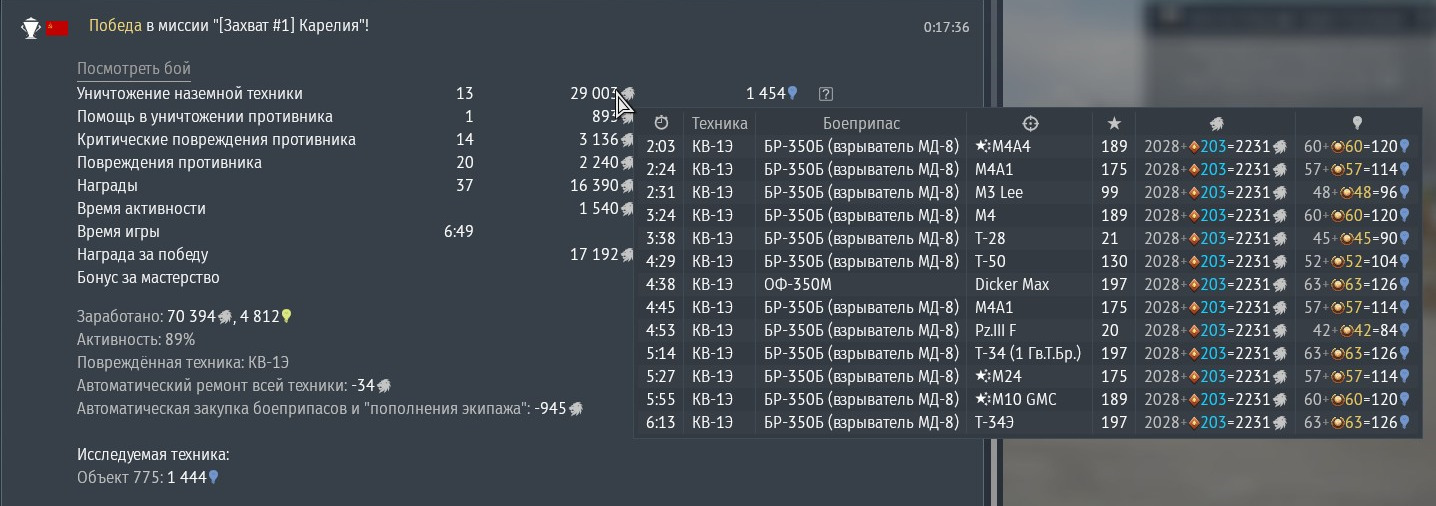This screenshot has width=1436, height=506.
Task: Select the "Техника" column header
Action: (719, 123)
